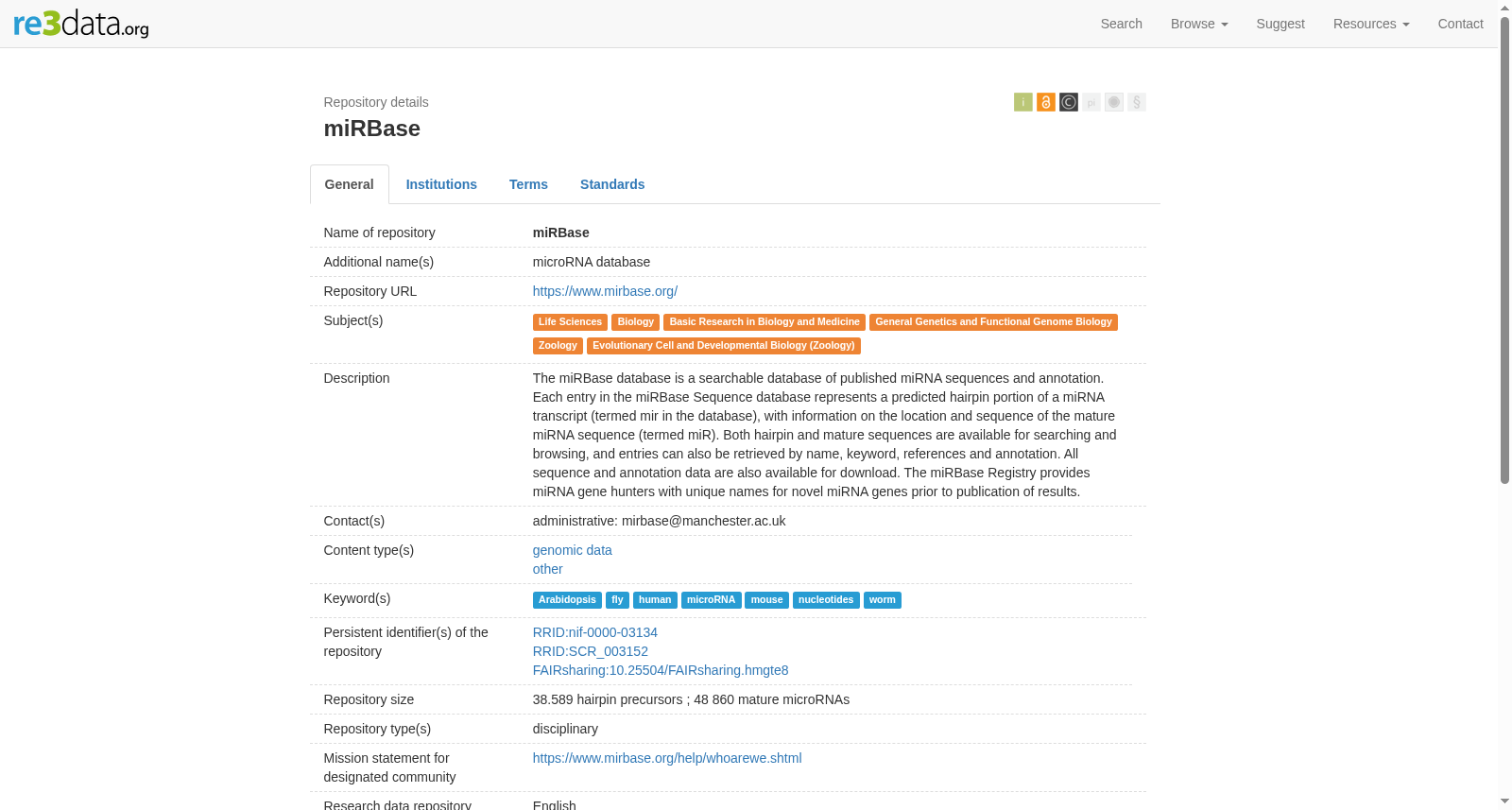Open the 'other' content type link

click(x=548, y=569)
